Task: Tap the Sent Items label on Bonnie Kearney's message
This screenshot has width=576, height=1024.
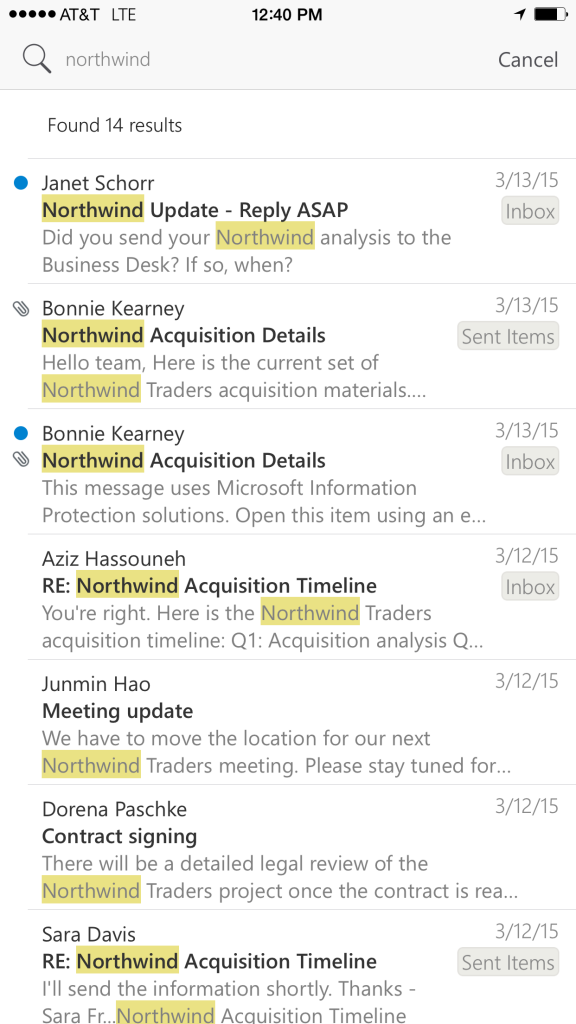Action: click(x=508, y=337)
